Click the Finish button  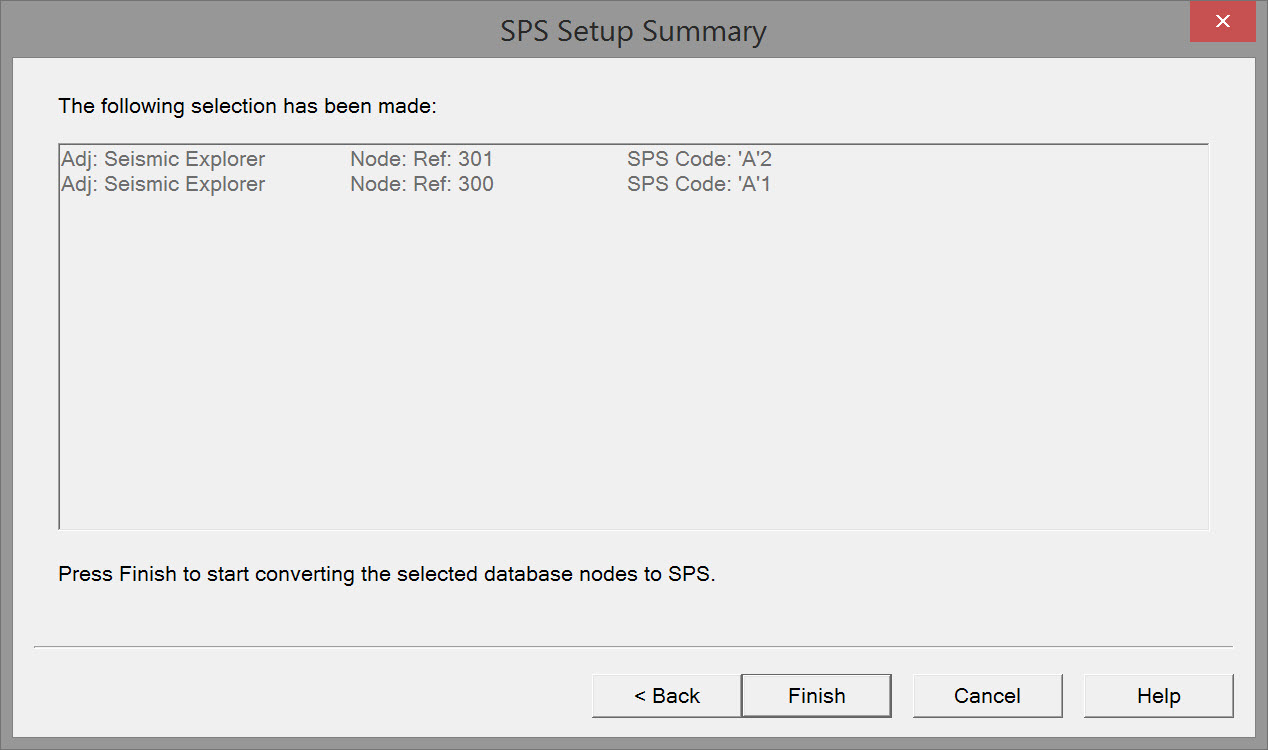pos(816,696)
